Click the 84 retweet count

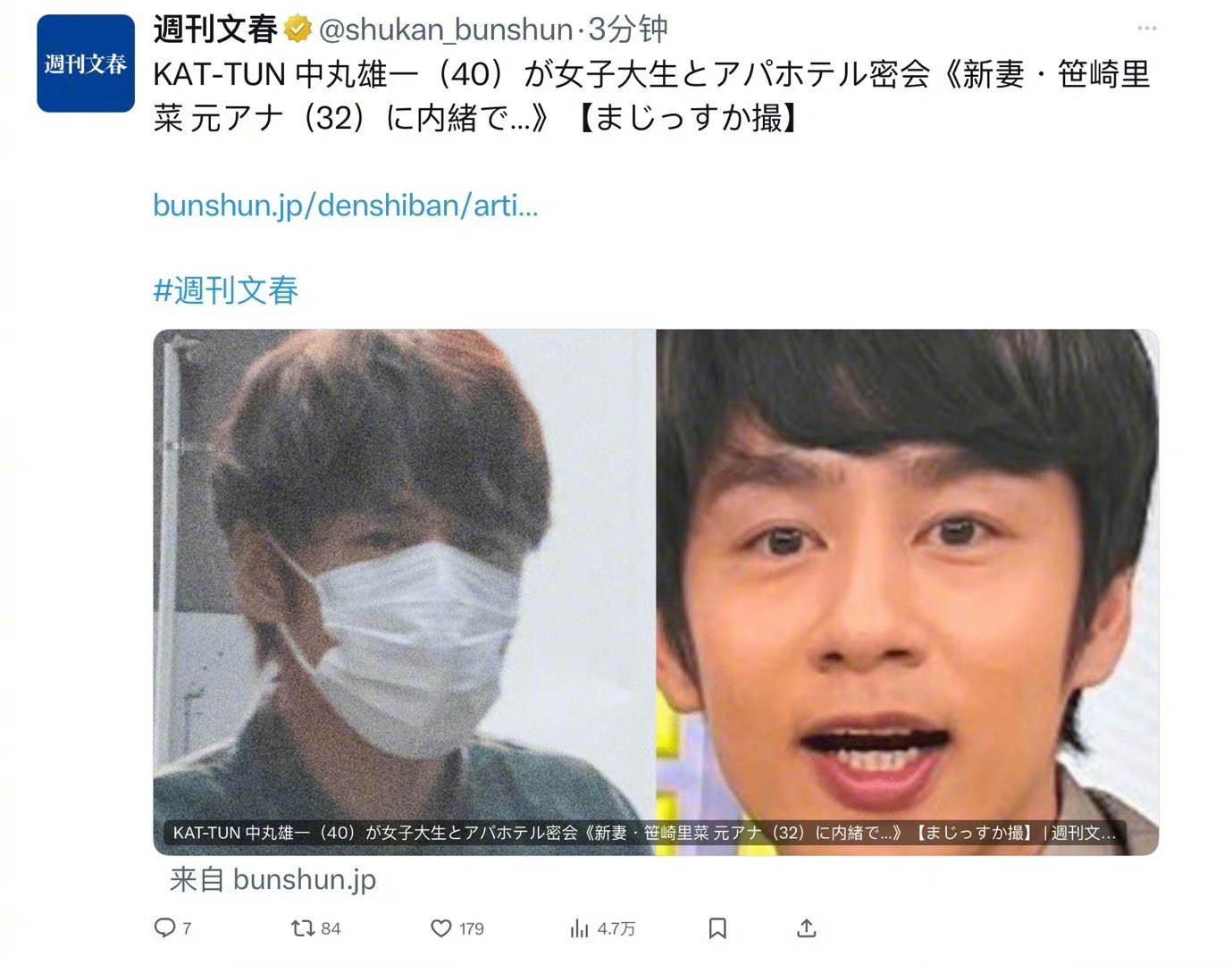coord(331,929)
